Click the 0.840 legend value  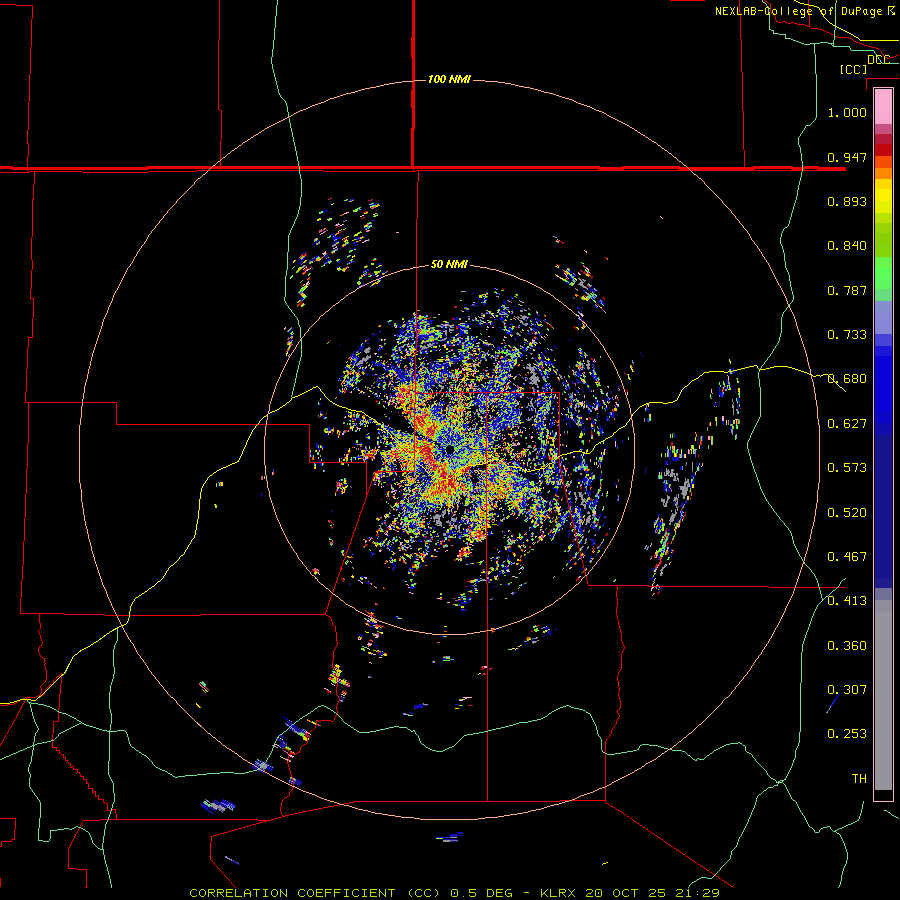(847, 246)
